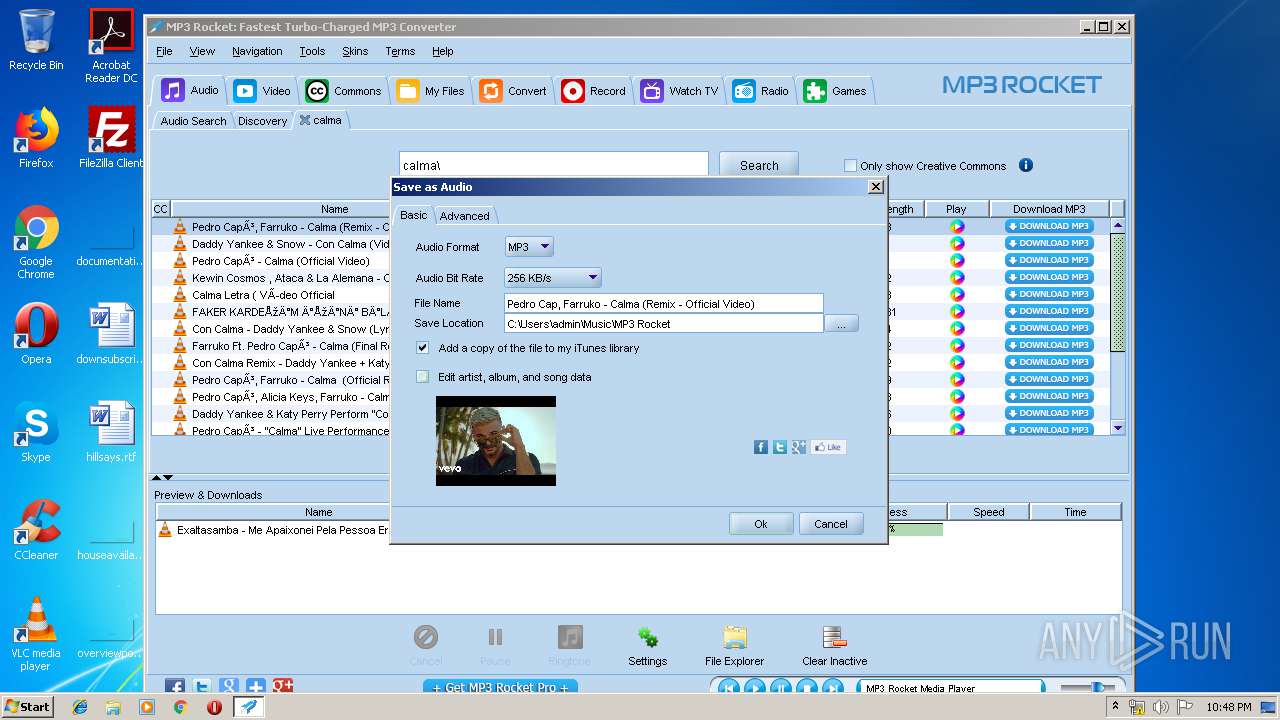Open the Tools menu
The width and height of the screenshot is (1280, 720).
point(312,51)
